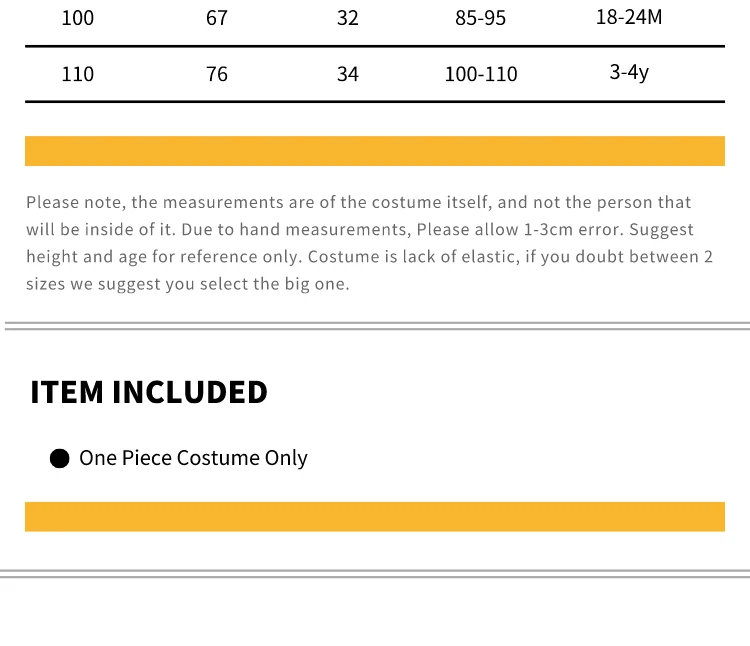Image resolution: width=750 pixels, height=646 pixels.
Task: Click the 3-4y age cell
Action: [629, 73]
